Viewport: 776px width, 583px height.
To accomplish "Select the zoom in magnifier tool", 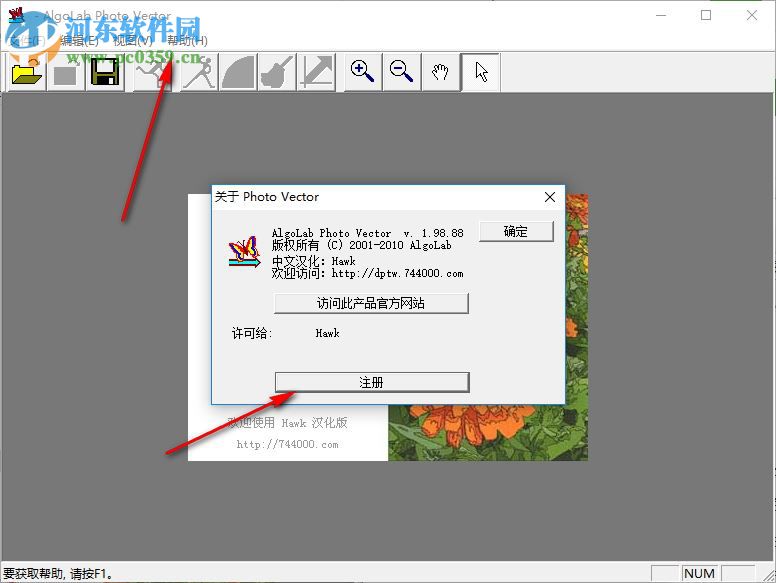I will click(x=362, y=72).
